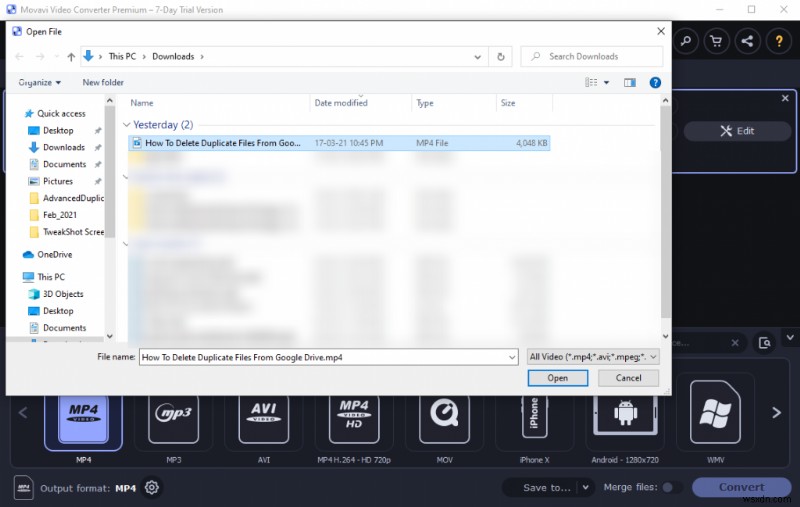
Task: Open the shopping cart icon in Movavi
Action: pos(716,41)
